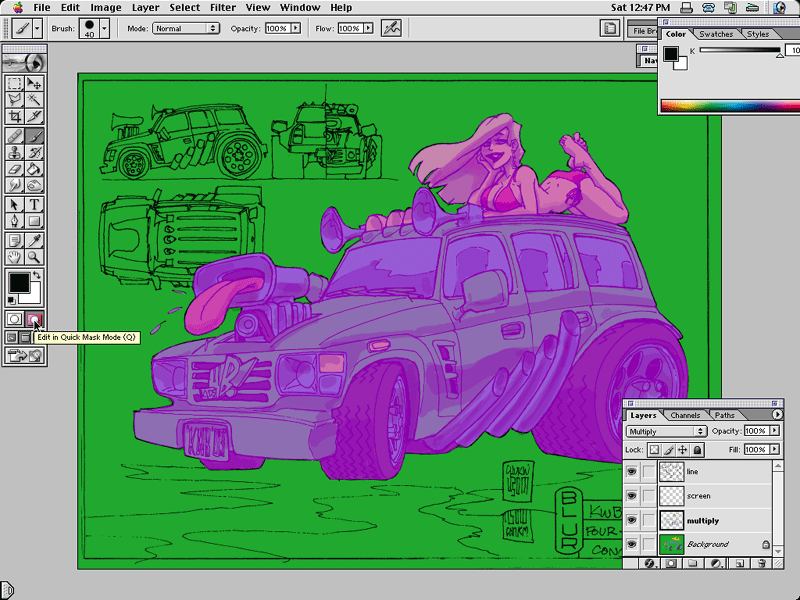800x600 pixels.
Task: Select the Eraser tool
Action: [14, 169]
